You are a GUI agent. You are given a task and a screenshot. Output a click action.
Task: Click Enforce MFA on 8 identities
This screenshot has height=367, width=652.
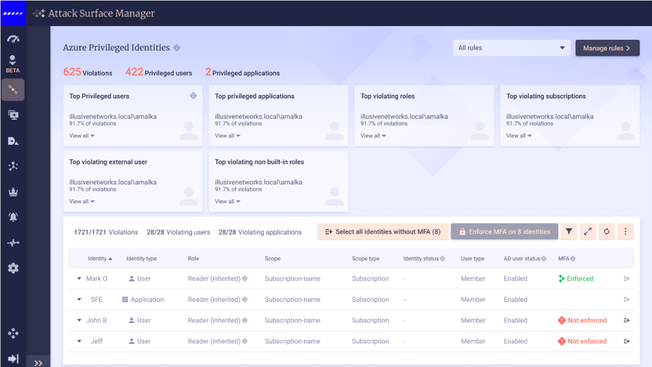pos(504,232)
